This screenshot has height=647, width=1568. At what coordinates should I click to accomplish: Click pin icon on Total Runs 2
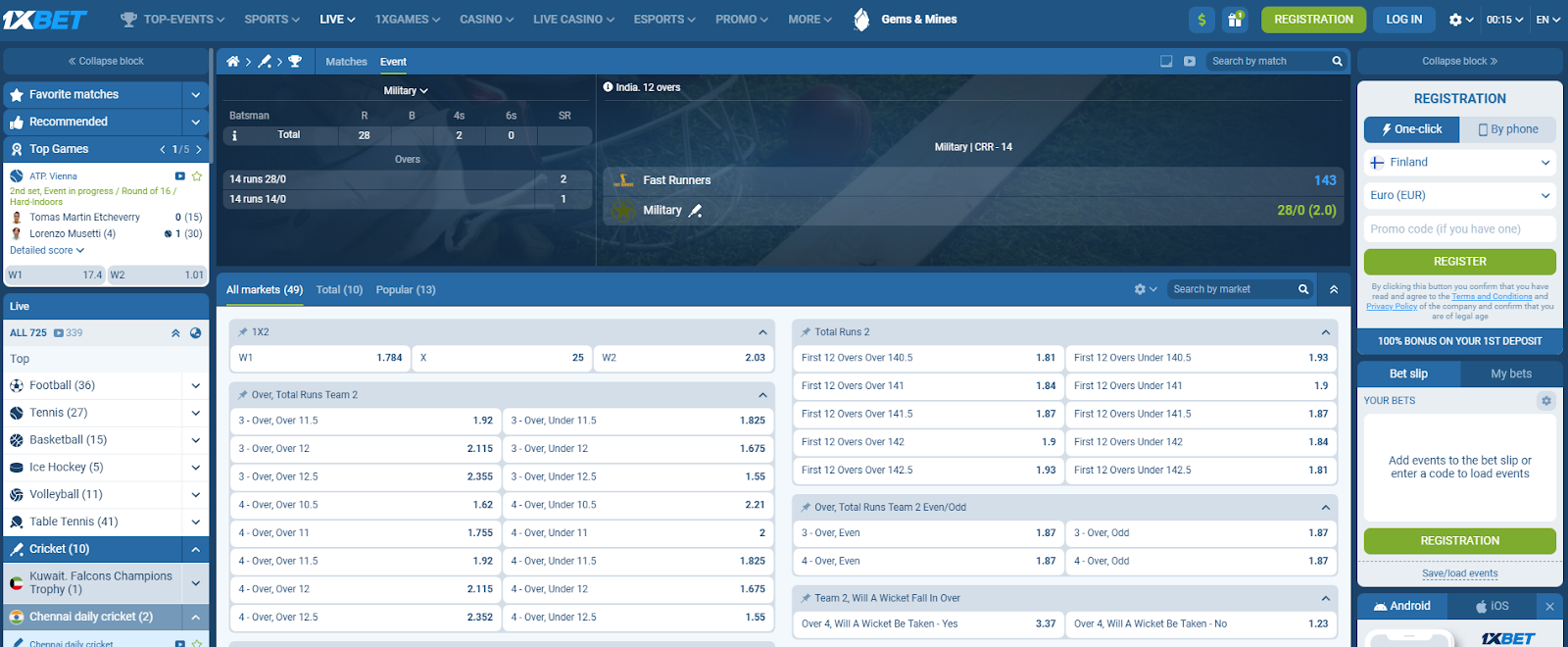806,332
